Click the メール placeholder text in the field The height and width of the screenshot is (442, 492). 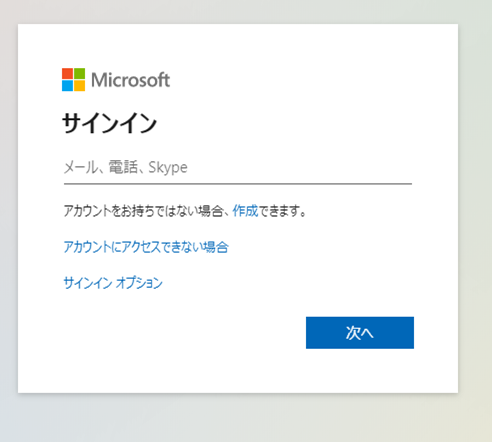(80, 167)
